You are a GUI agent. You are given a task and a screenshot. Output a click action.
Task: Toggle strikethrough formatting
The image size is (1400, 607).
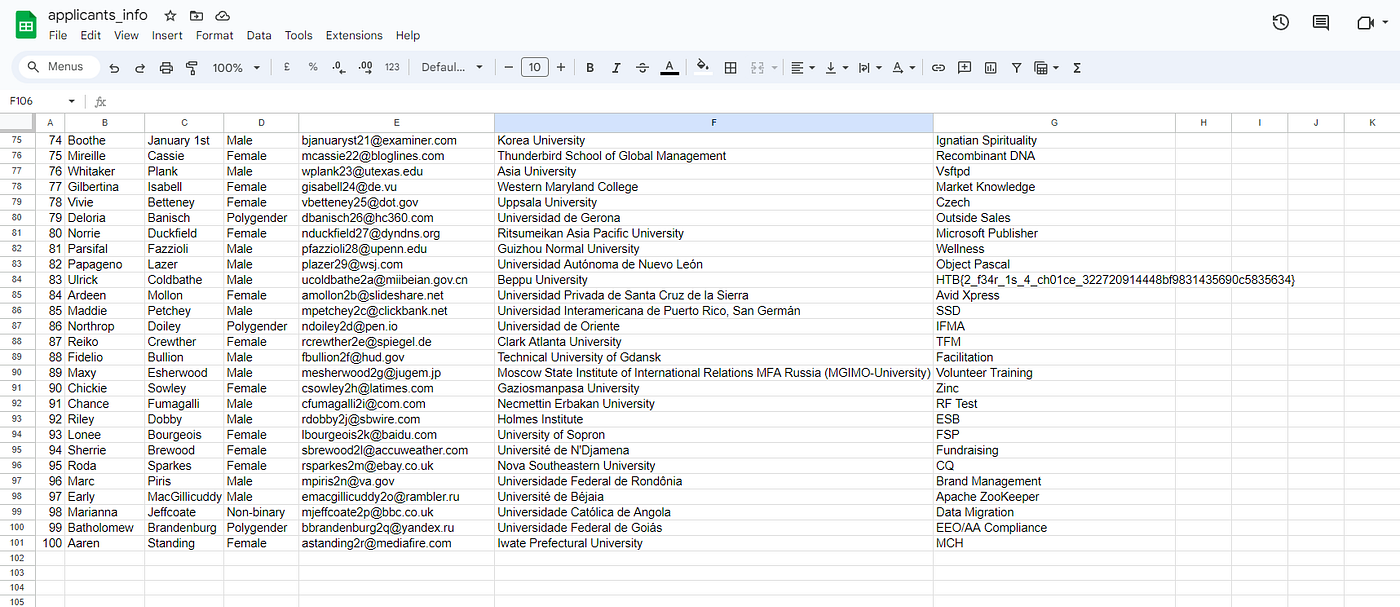642,68
